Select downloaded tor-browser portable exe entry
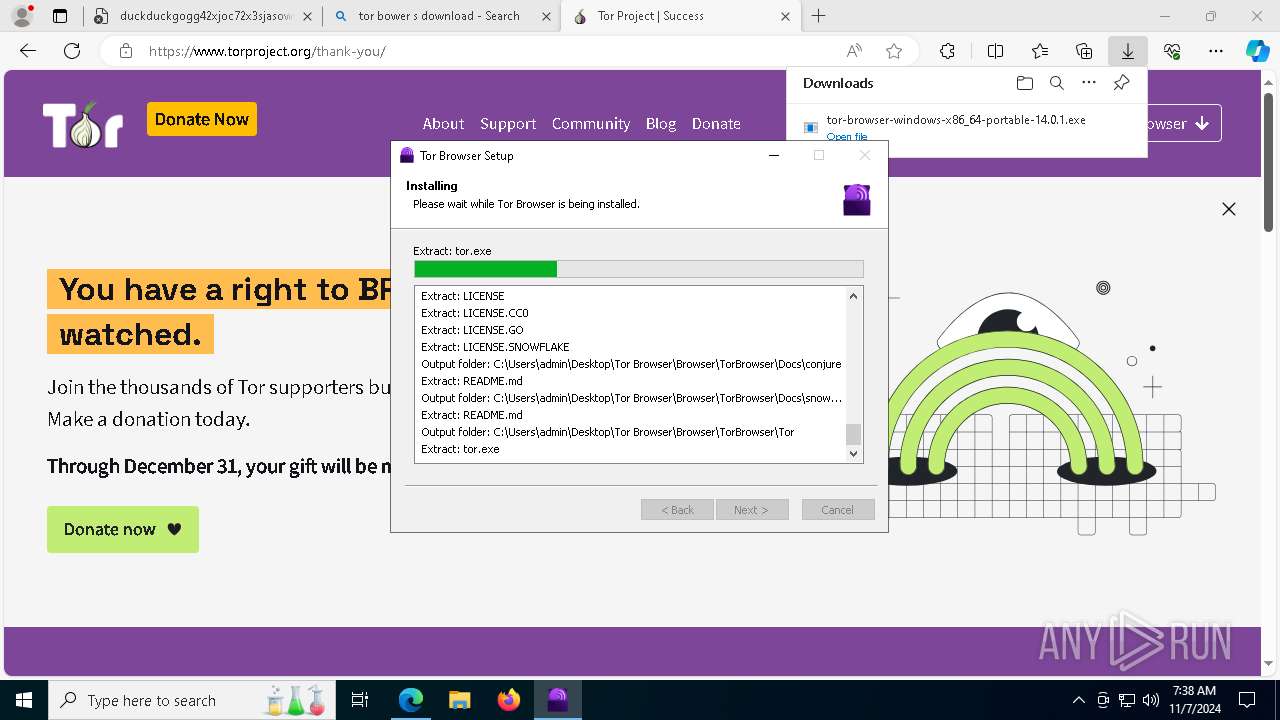Viewport: 1280px width, 720px height. click(x=966, y=127)
